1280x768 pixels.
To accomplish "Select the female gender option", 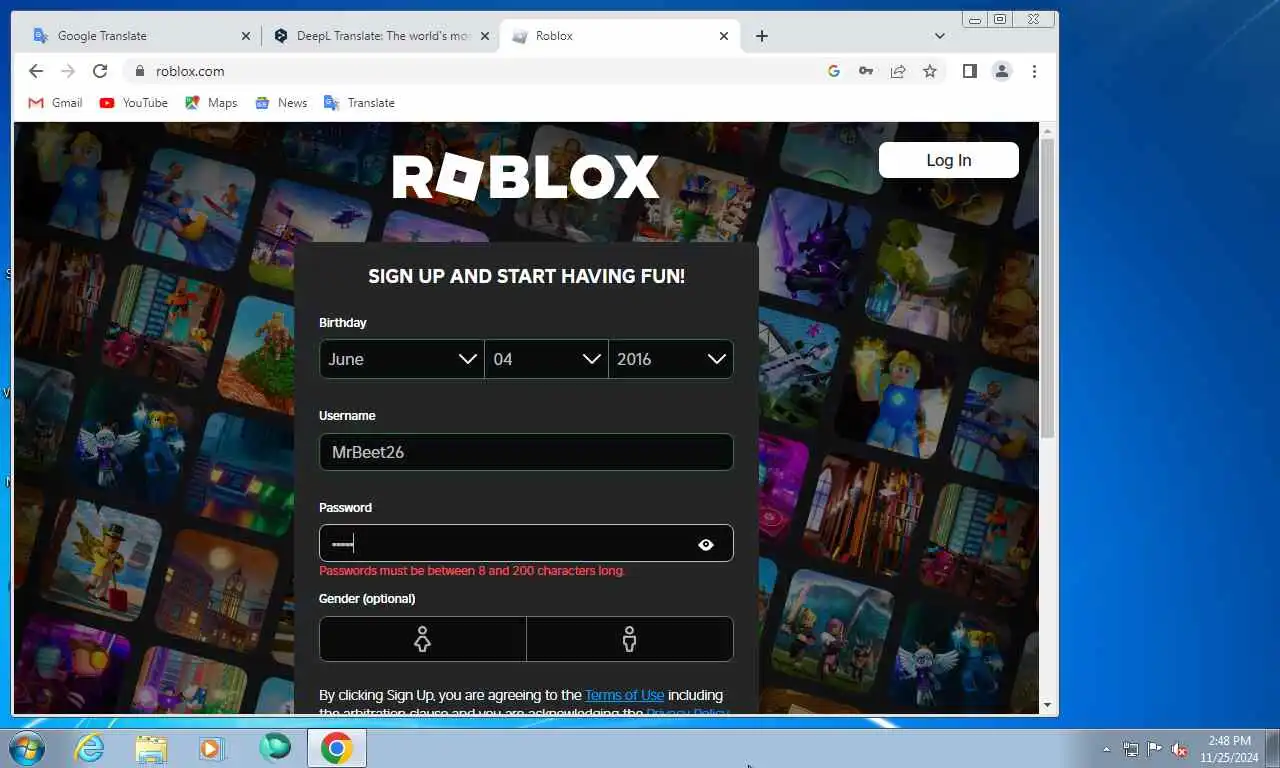I will tap(423, 639).
